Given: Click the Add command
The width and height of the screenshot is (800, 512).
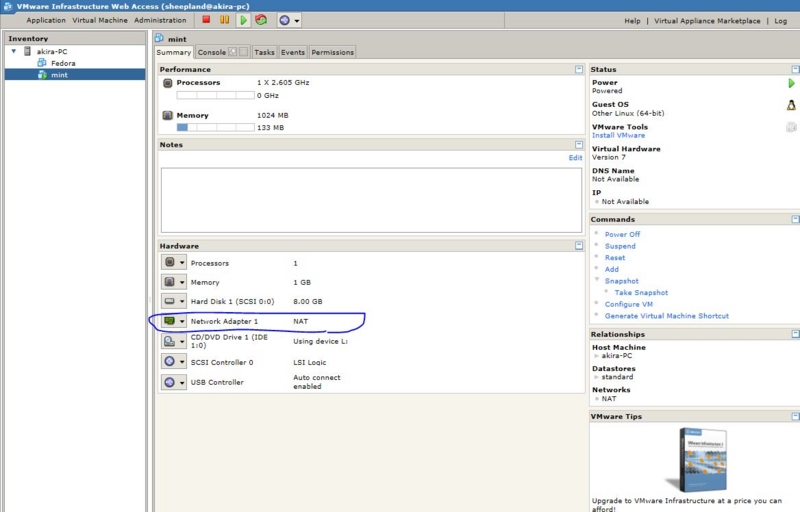Looking at the screenshot, I should pyautogui.click(x=612, y=270).
